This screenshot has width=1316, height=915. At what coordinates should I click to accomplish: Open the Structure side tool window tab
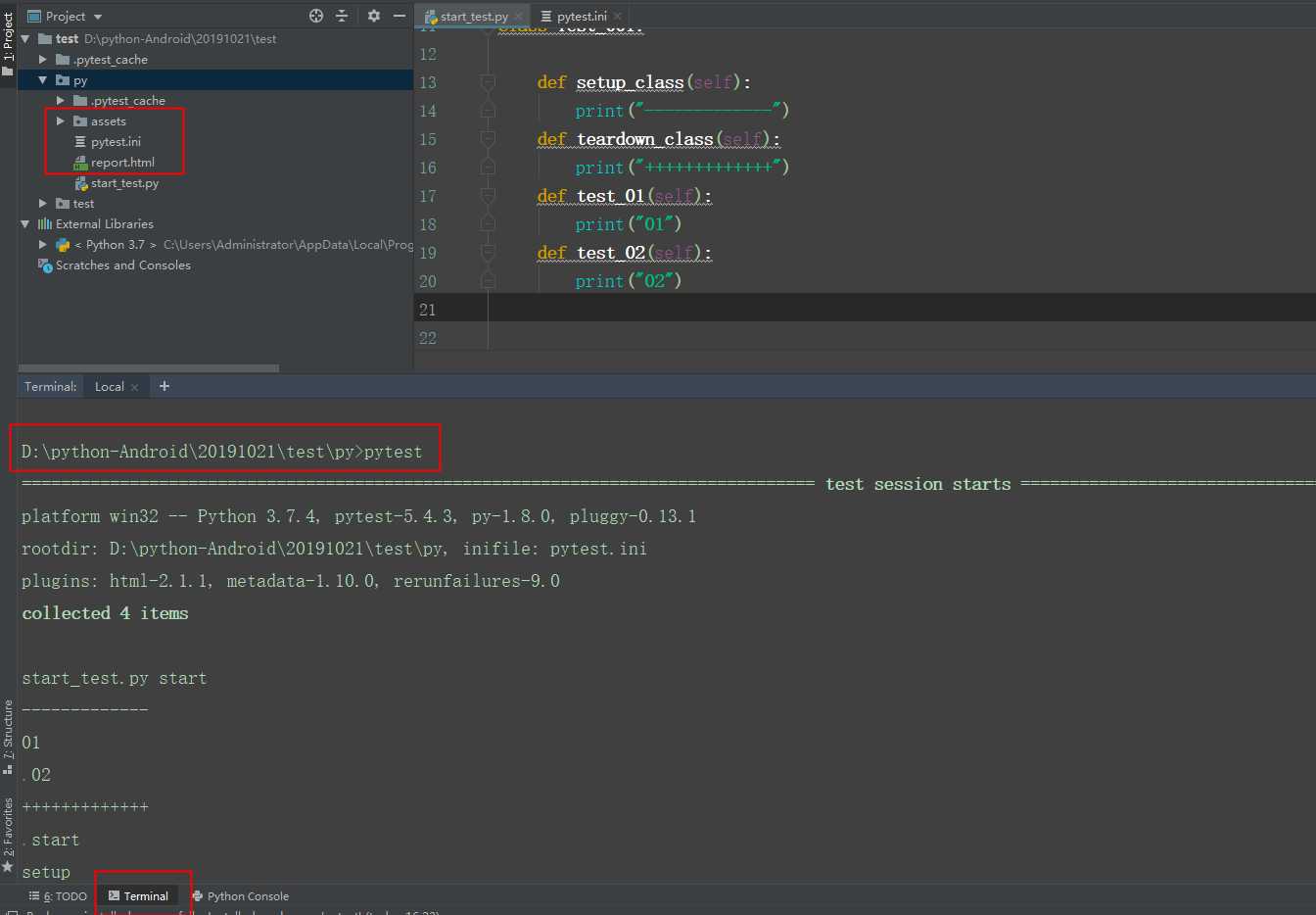tap(8, 737)
